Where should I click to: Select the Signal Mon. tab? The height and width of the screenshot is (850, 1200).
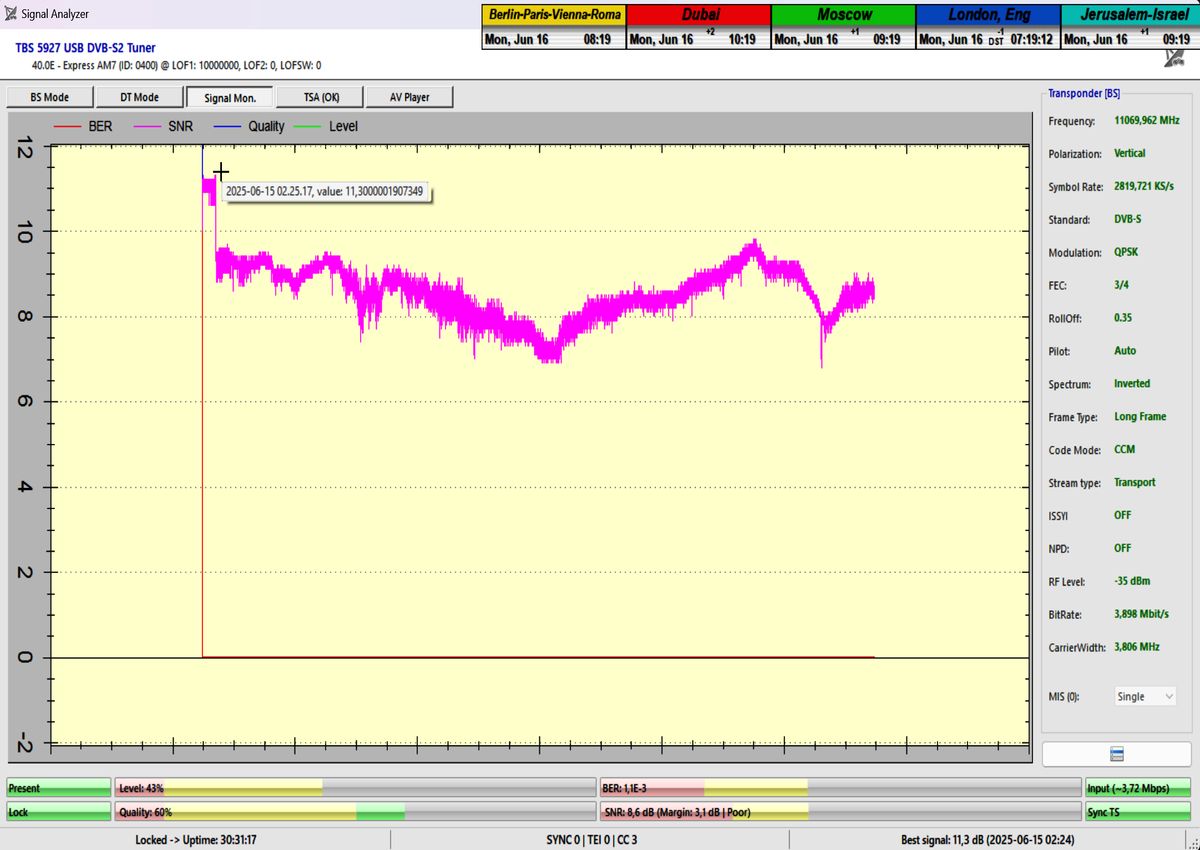pyautogui.click(x=229, y=97)
